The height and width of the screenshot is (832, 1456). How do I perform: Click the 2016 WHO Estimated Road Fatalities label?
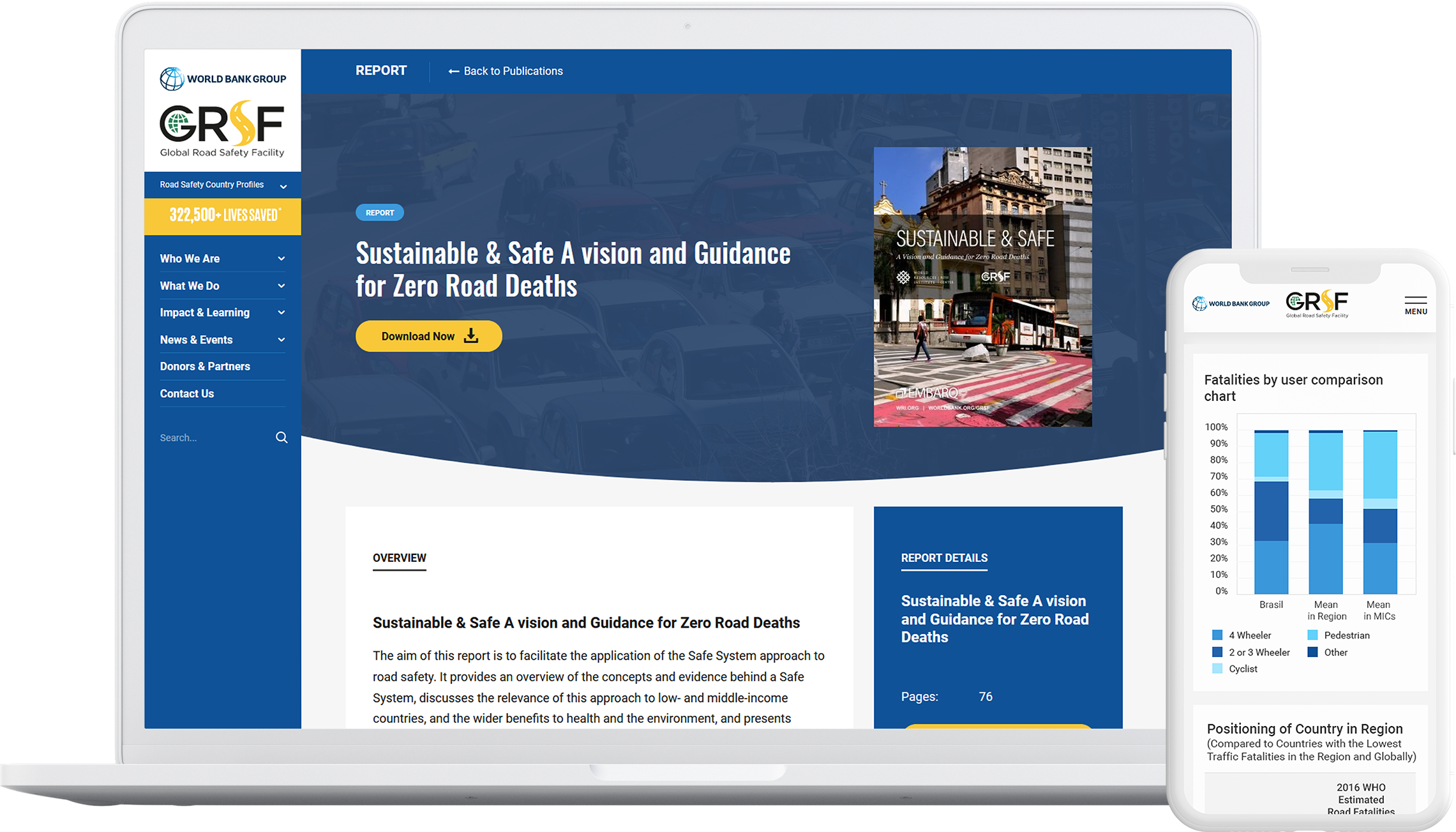click(x=1361, y=799)
